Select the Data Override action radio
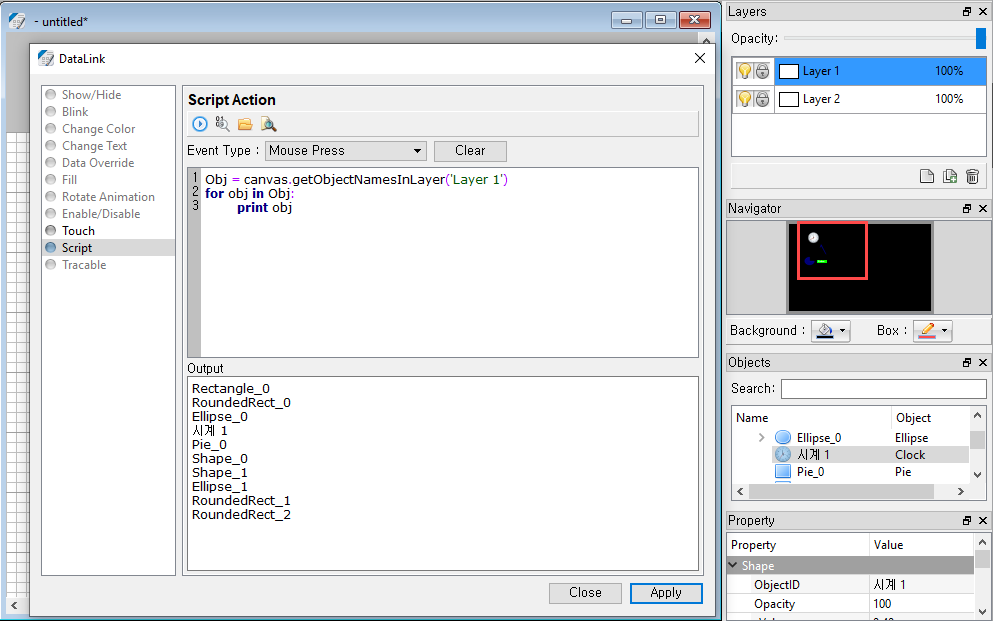Image resolution: width=993 pixels, height=621 pixels. [51, 163]
